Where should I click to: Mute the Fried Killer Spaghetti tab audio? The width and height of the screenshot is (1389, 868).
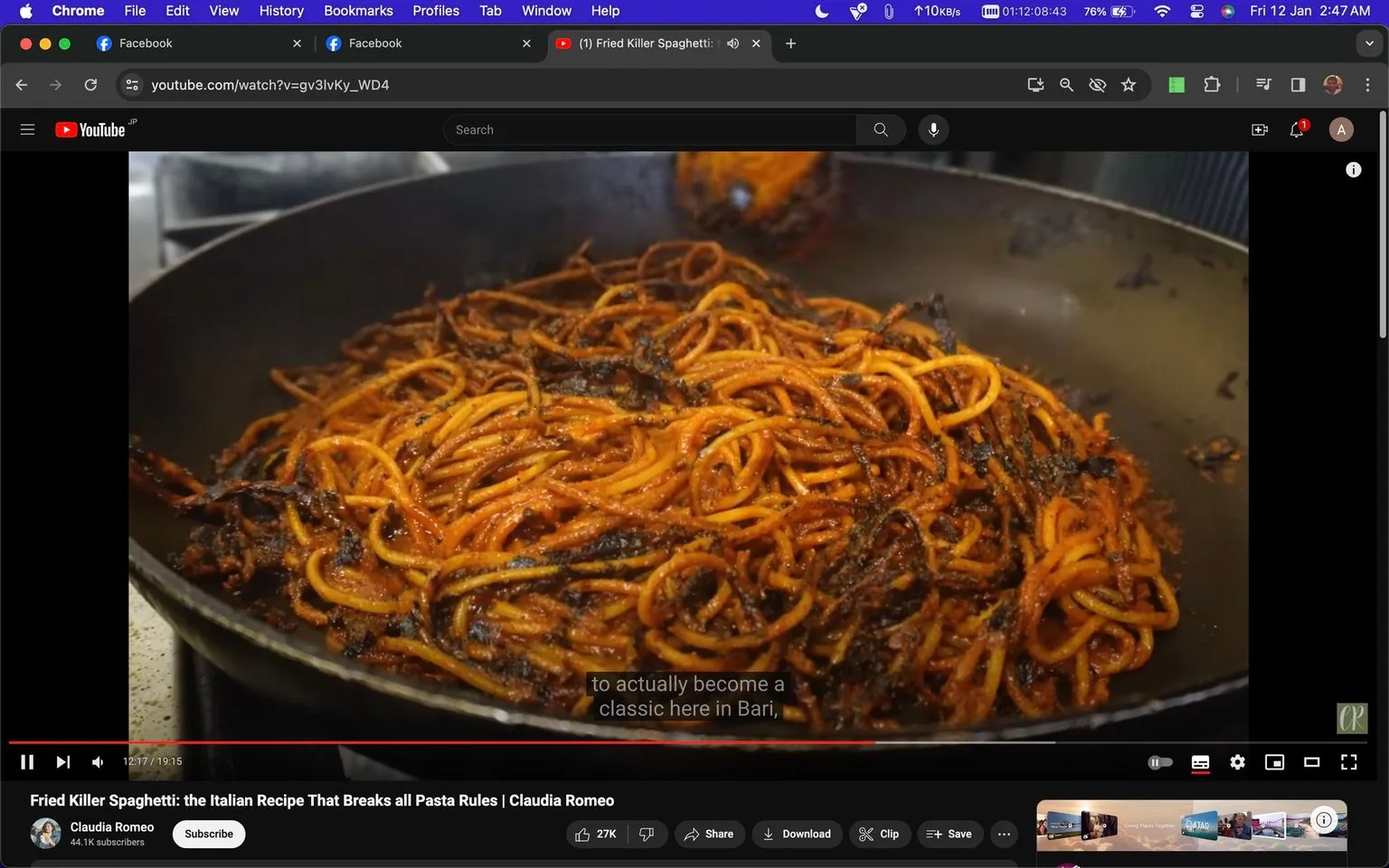pos(732,42)
